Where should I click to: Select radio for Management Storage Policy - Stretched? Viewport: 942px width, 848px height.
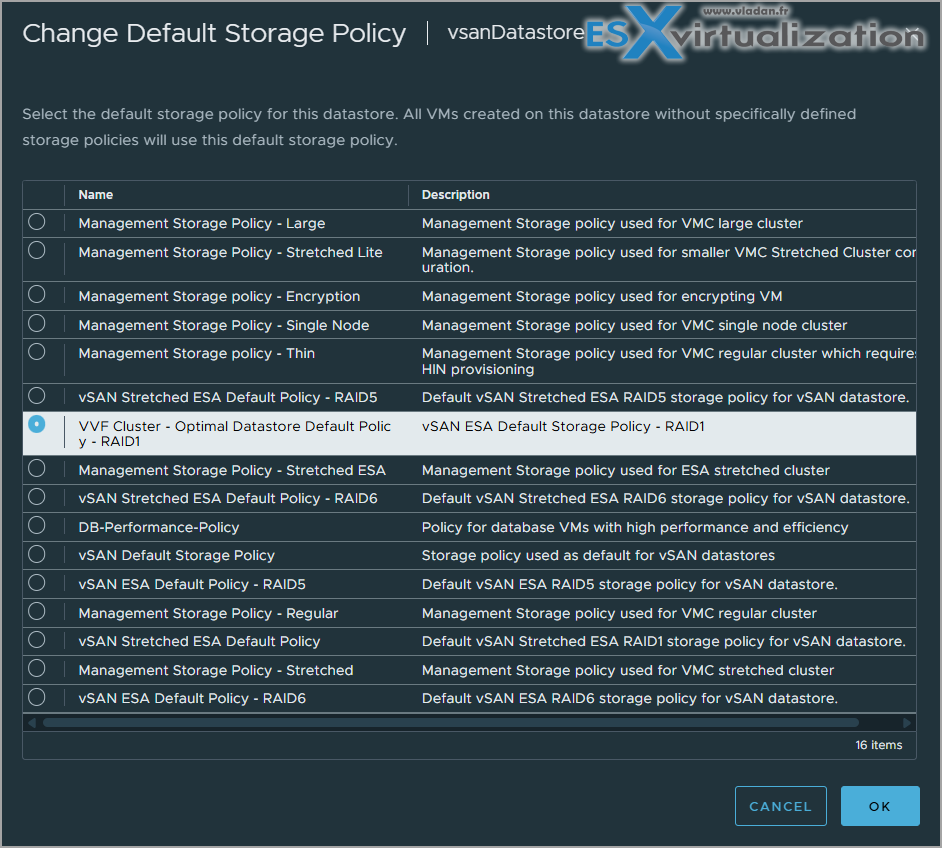[x=37, y=668]
